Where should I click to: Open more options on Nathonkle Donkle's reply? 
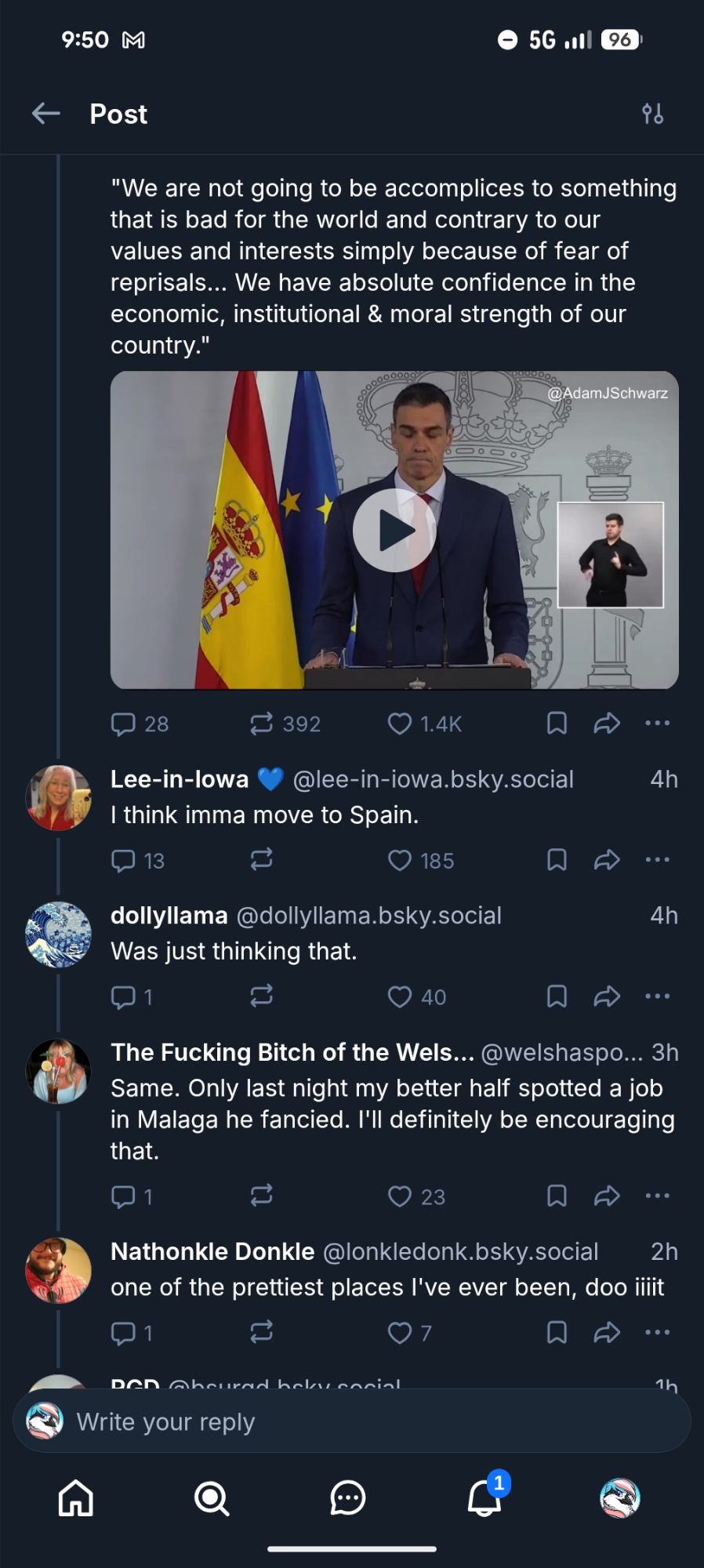tap(657, 1333)
